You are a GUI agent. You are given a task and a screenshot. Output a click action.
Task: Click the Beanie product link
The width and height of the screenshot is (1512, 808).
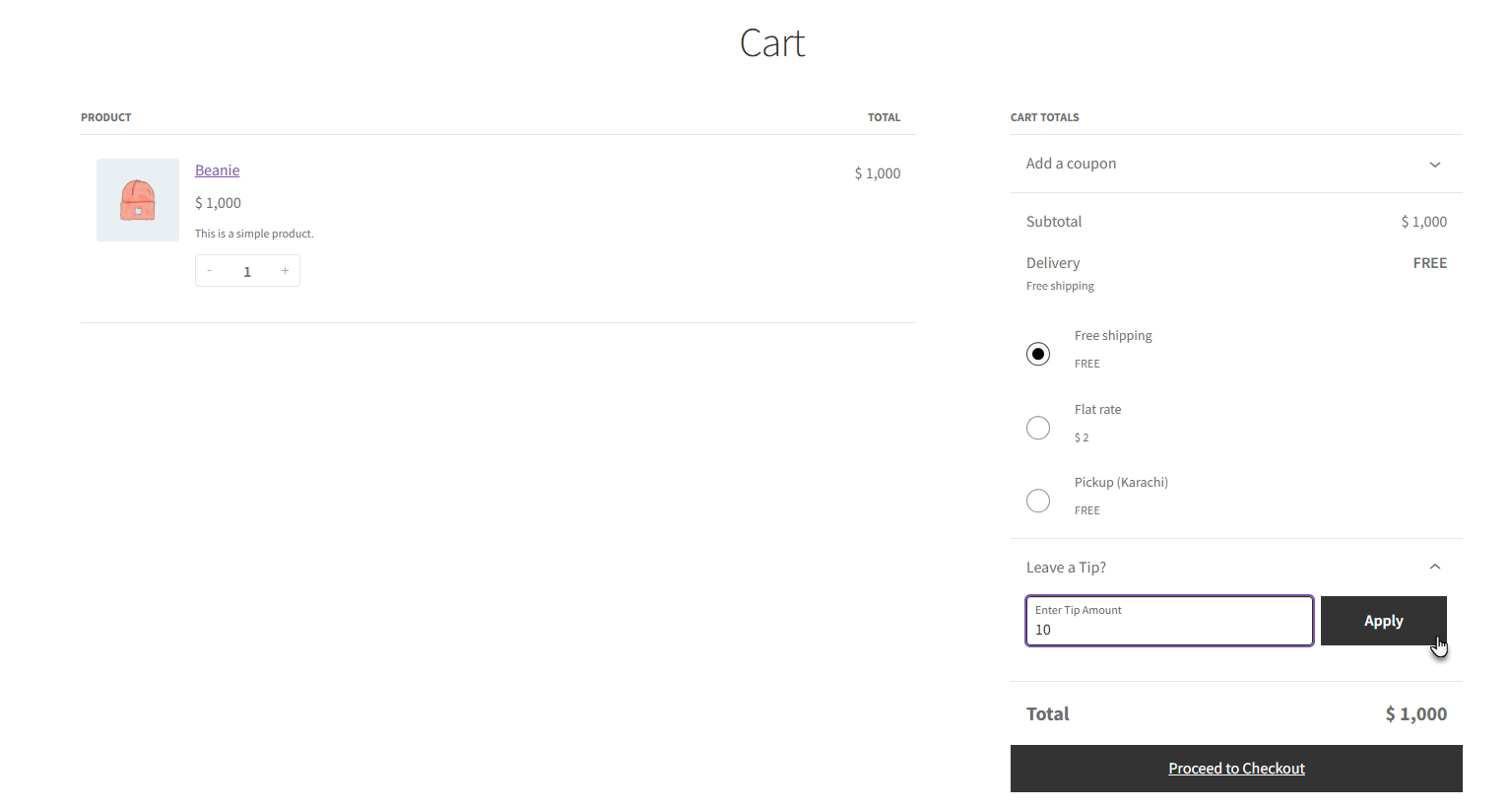pos(217,170)
